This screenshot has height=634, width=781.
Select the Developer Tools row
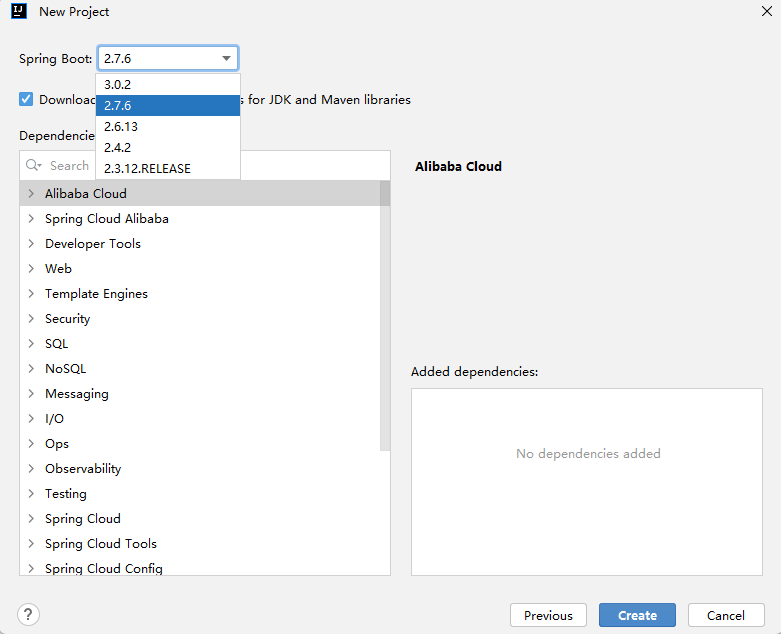tap(200, 243)
